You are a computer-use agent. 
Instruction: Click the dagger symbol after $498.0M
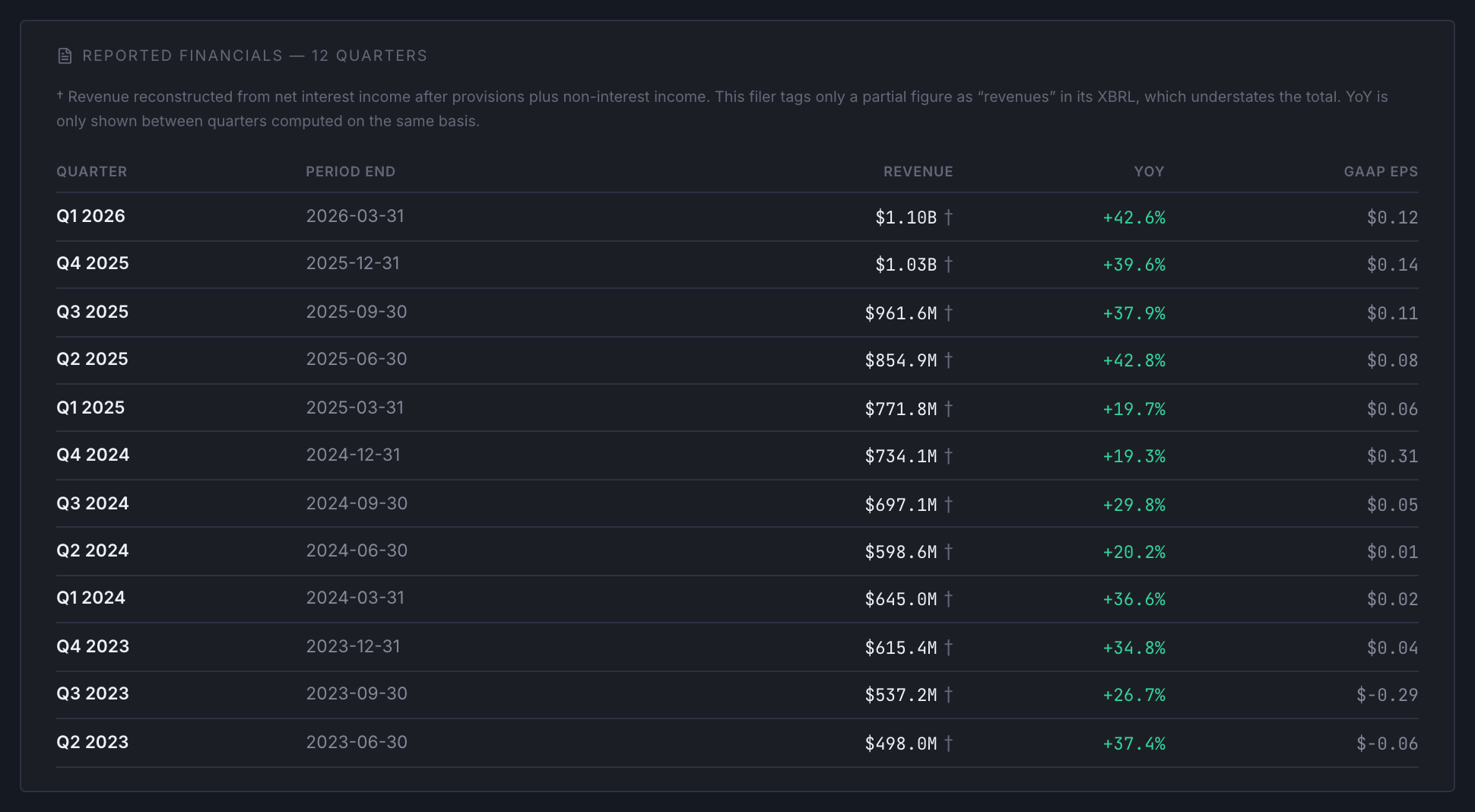(948, 744)
